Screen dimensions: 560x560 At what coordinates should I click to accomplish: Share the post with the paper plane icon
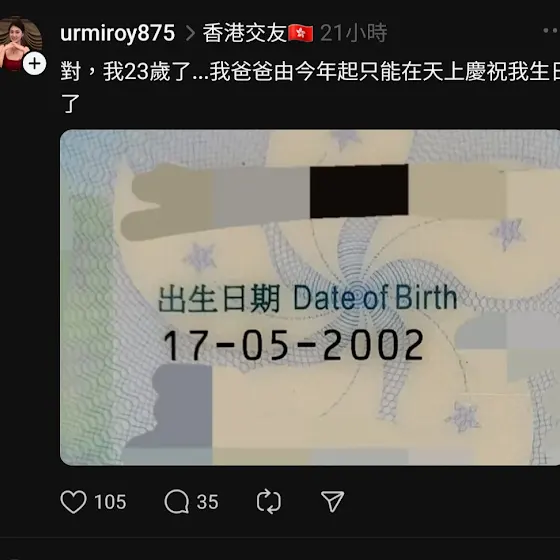(332, 501)
